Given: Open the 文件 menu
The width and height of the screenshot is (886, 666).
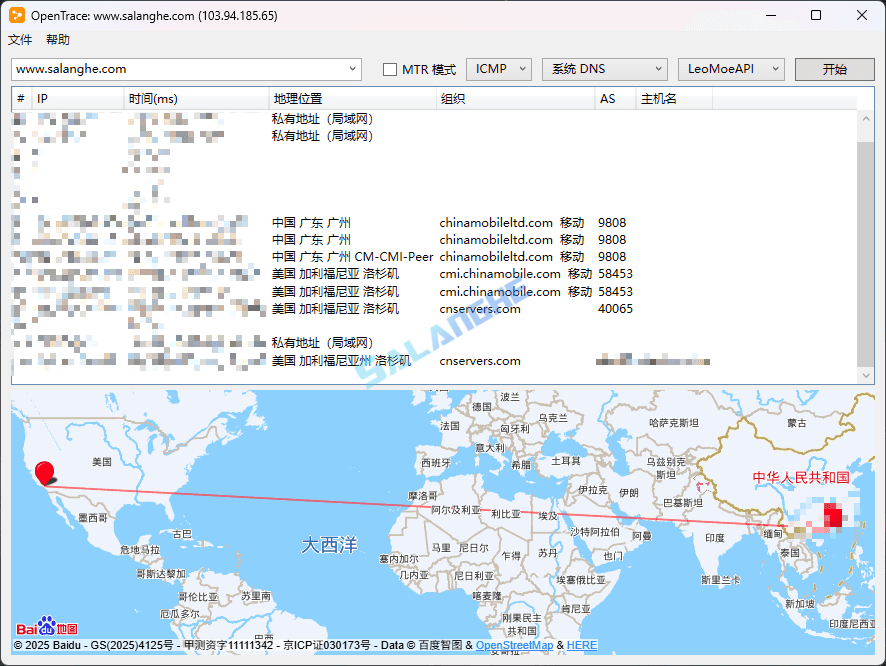Looking at the screenshot, I should click(20, 39).
